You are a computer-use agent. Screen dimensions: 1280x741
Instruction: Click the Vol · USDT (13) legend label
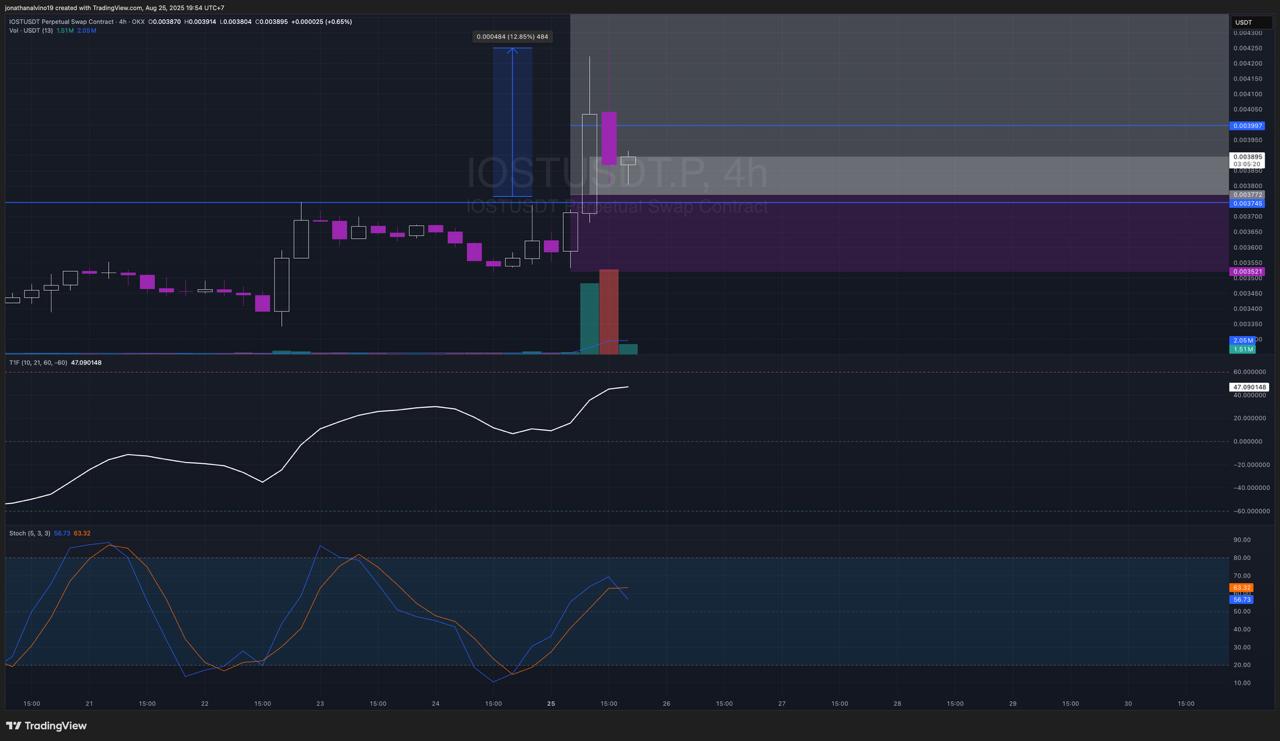coord(31,31)
